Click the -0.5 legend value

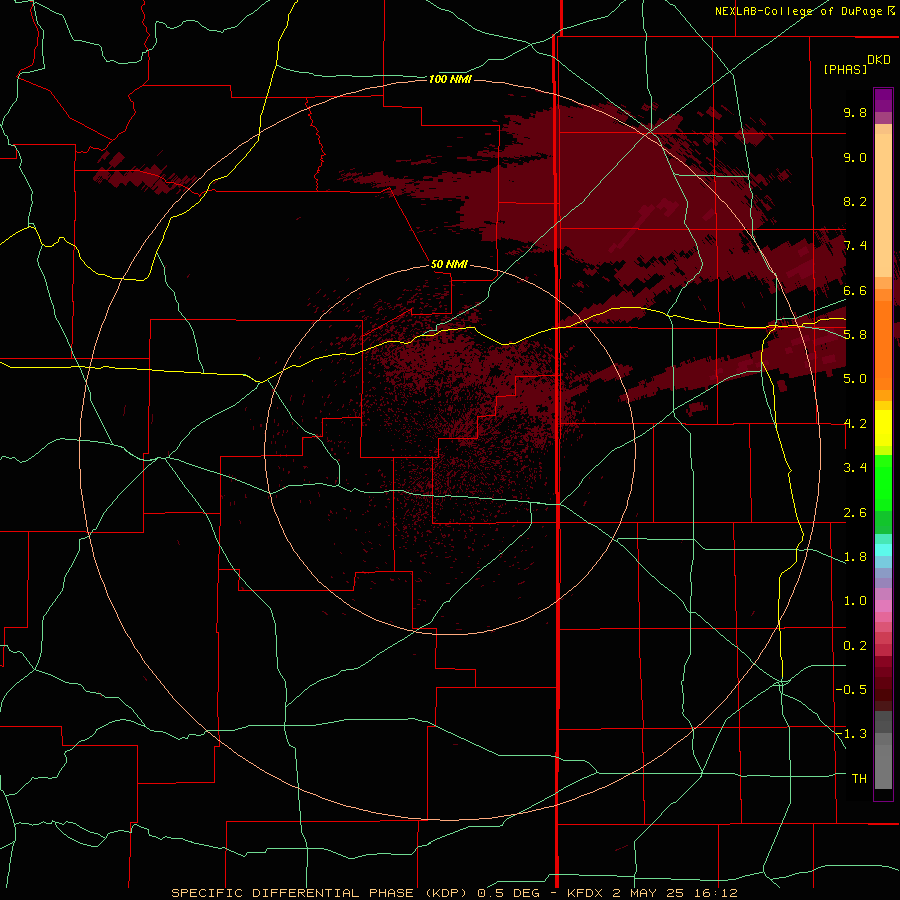[x=851, y=690]
